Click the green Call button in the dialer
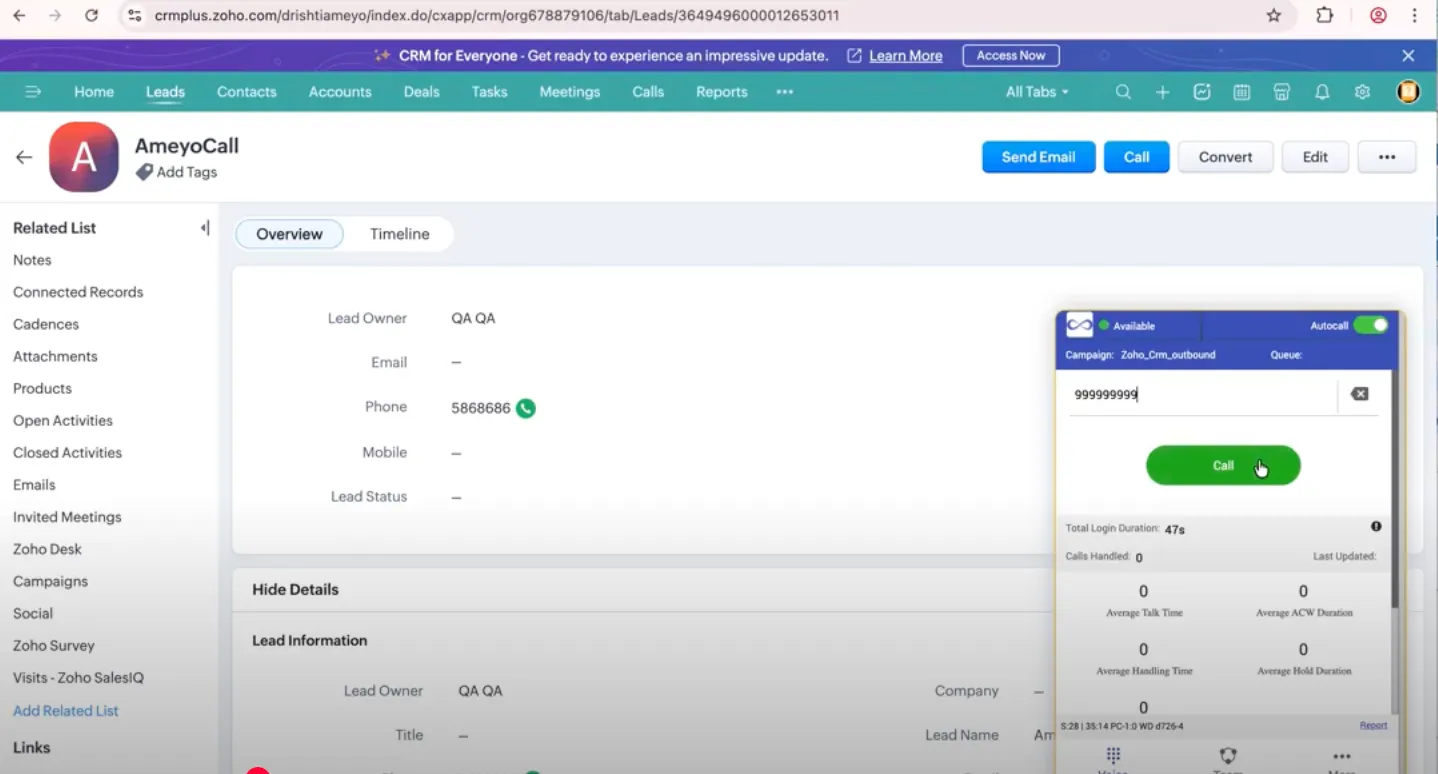The height and width of the screenshot is (774, 1438). 1223,465
